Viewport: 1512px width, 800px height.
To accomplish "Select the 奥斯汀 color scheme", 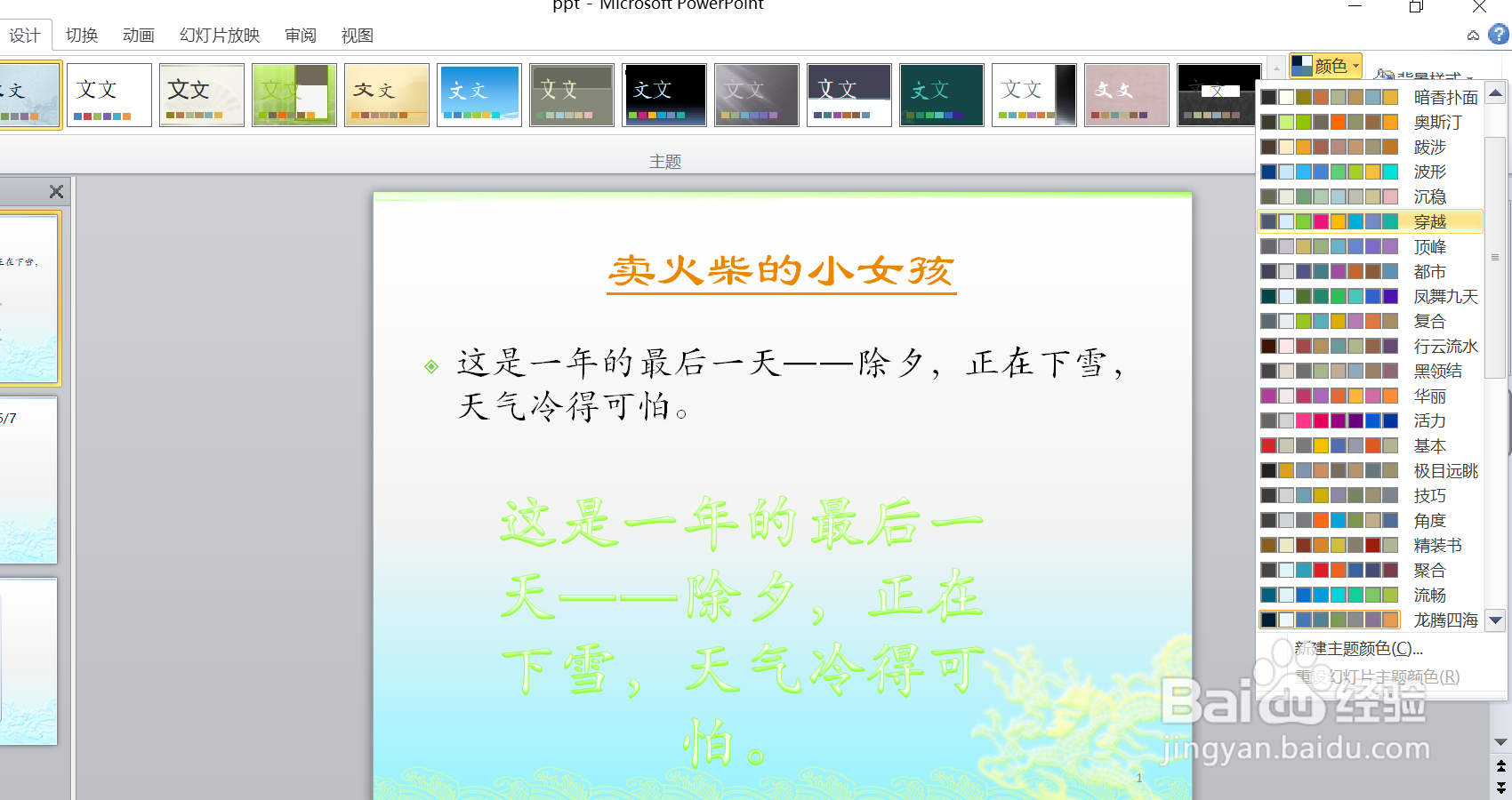I will click(x=1371, y=122).
